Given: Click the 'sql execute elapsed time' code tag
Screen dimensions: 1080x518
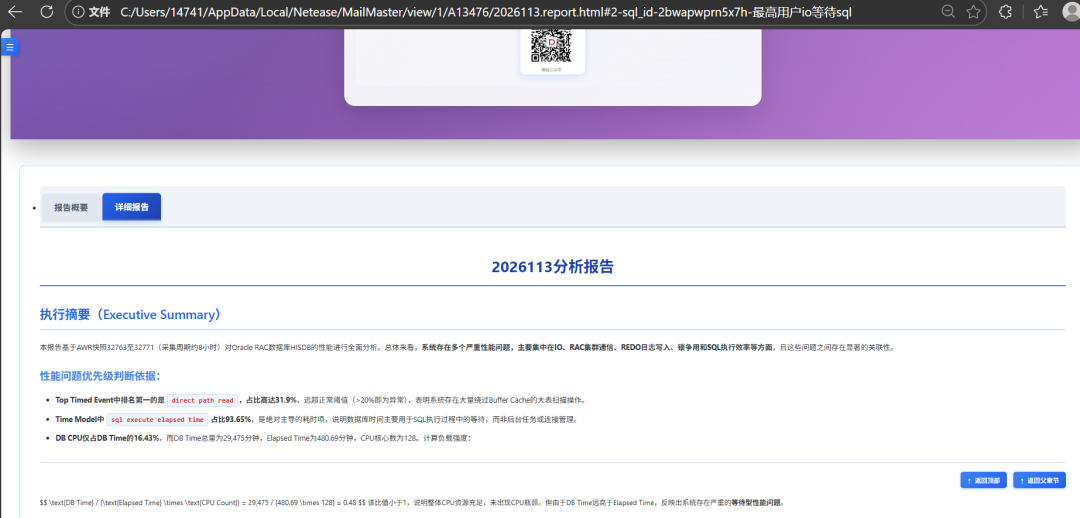Looking at the screenshot, I should (158, 419).
